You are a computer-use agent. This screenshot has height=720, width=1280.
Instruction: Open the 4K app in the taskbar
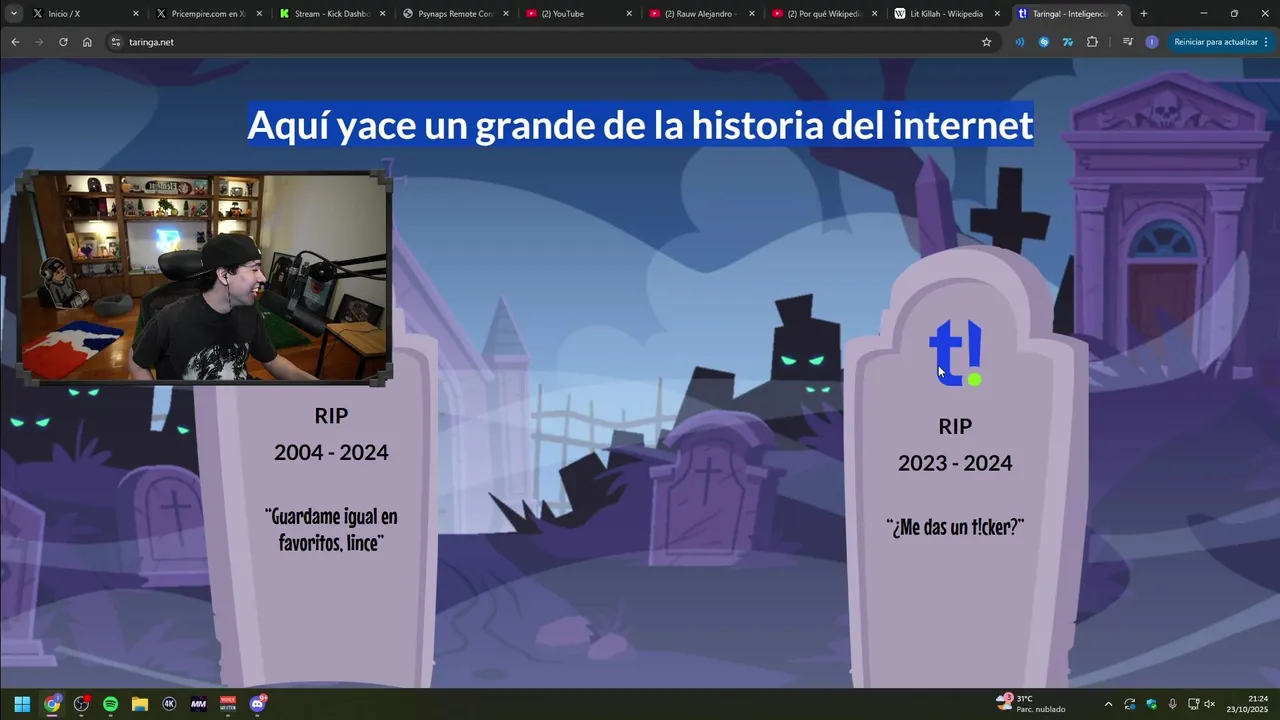(169, 704)
